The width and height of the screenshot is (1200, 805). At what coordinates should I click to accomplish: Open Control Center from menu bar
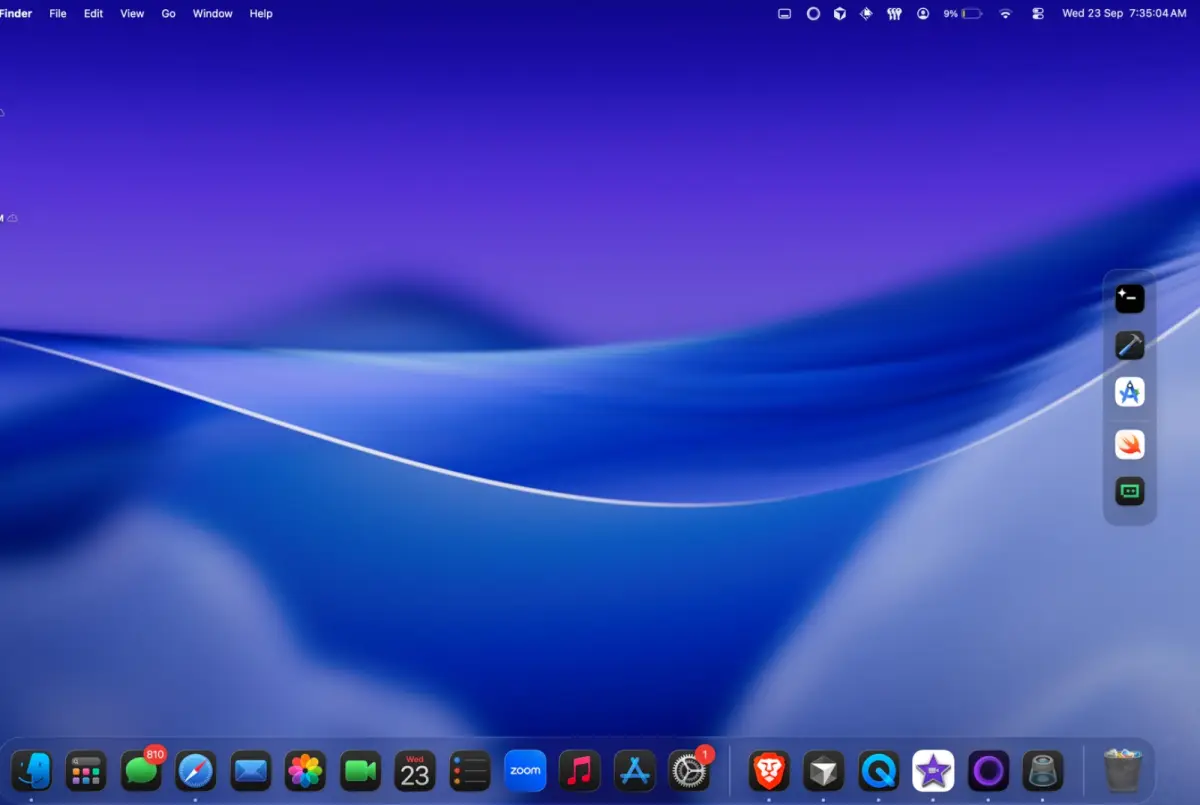(x=1038, y=14)
